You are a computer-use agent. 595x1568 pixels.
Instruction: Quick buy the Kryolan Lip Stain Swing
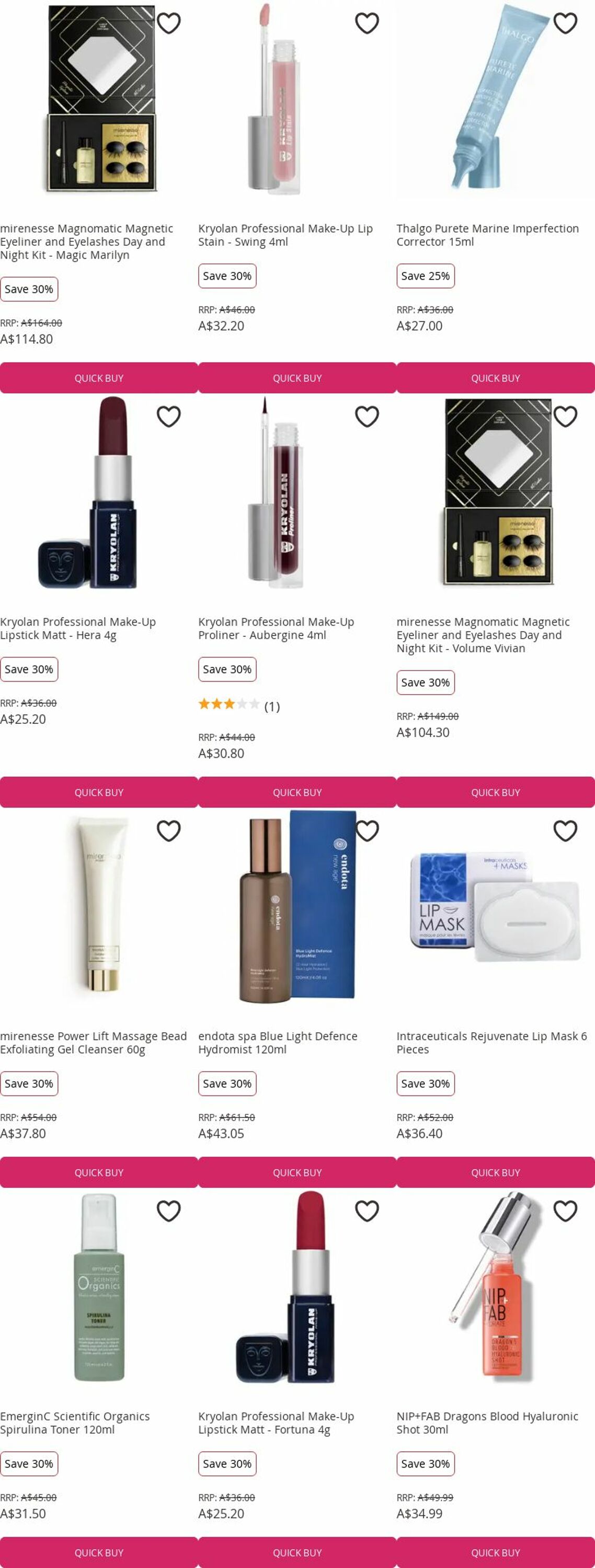click(297, 378)
